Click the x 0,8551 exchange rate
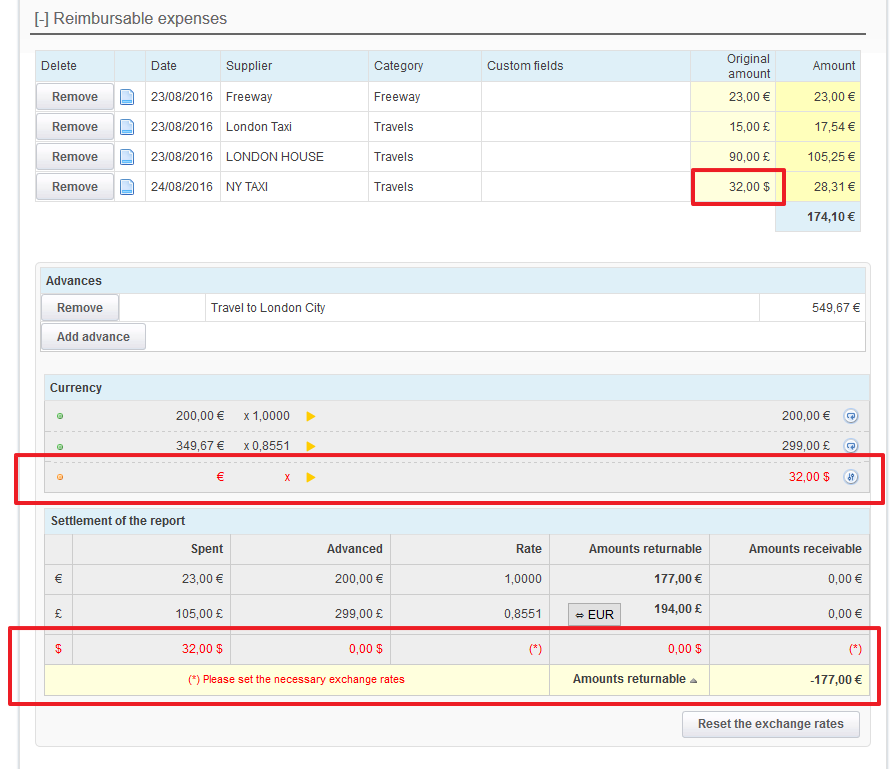The height and width of the screenshot is (769, 891). (x=267, y=446)
